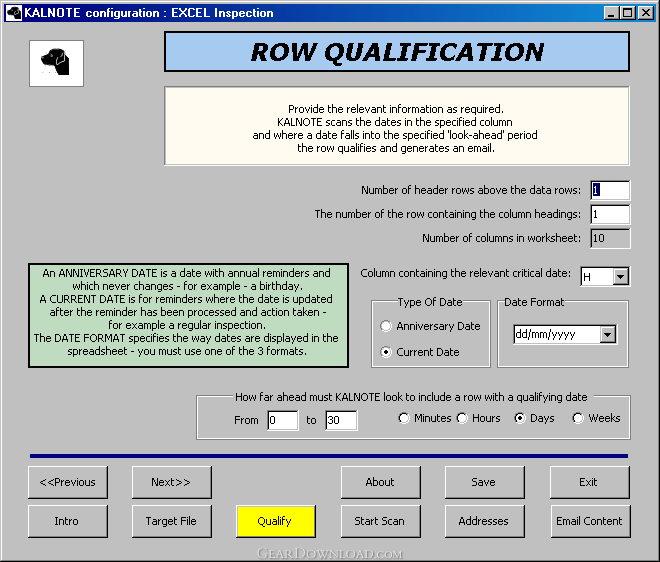This screenshot has height=562, width=660.
Task: Open the critical date column dropdown
Action: [x=620, y=277]
